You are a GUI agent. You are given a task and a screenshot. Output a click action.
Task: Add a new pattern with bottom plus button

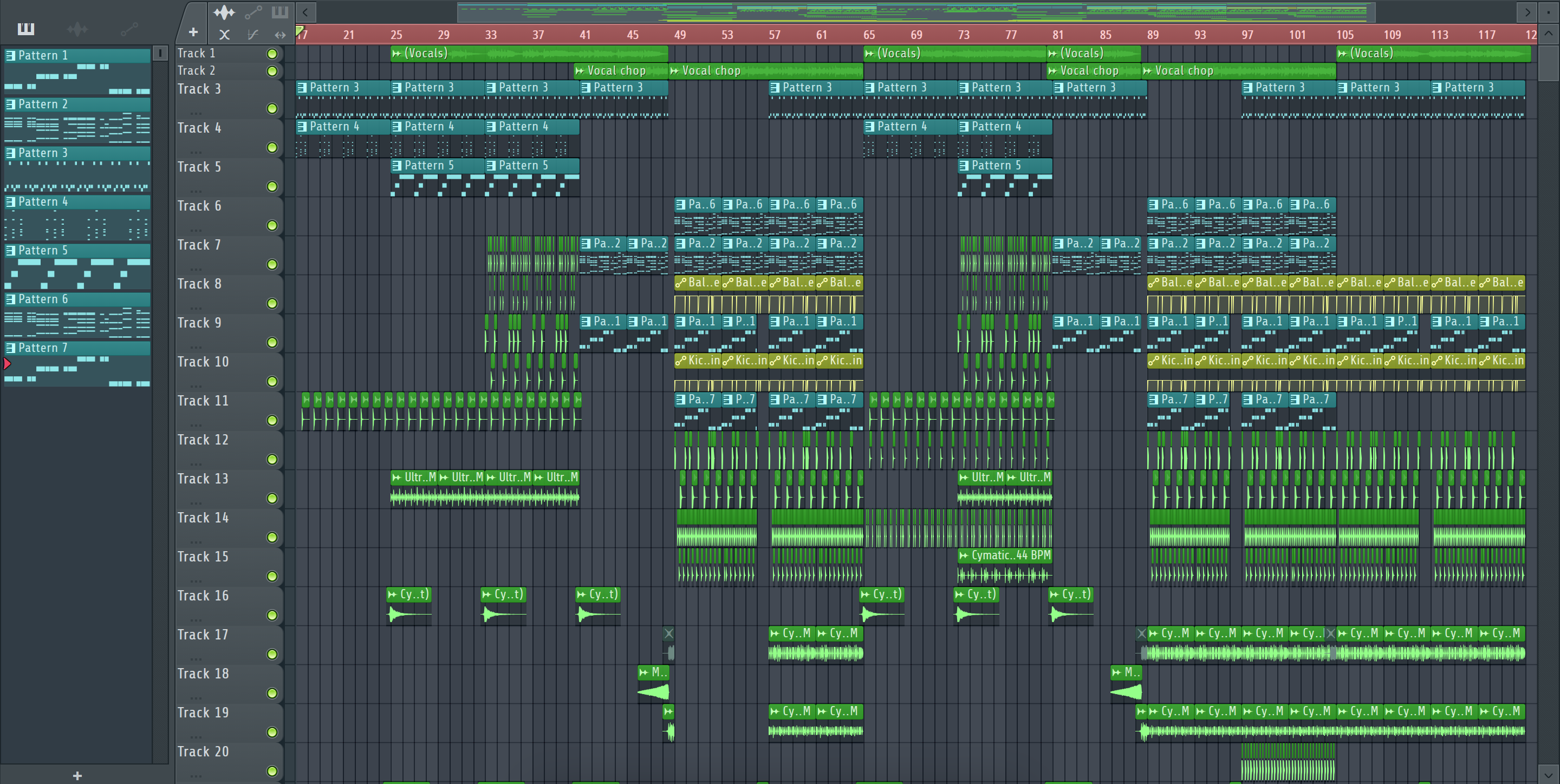(77, 775)
